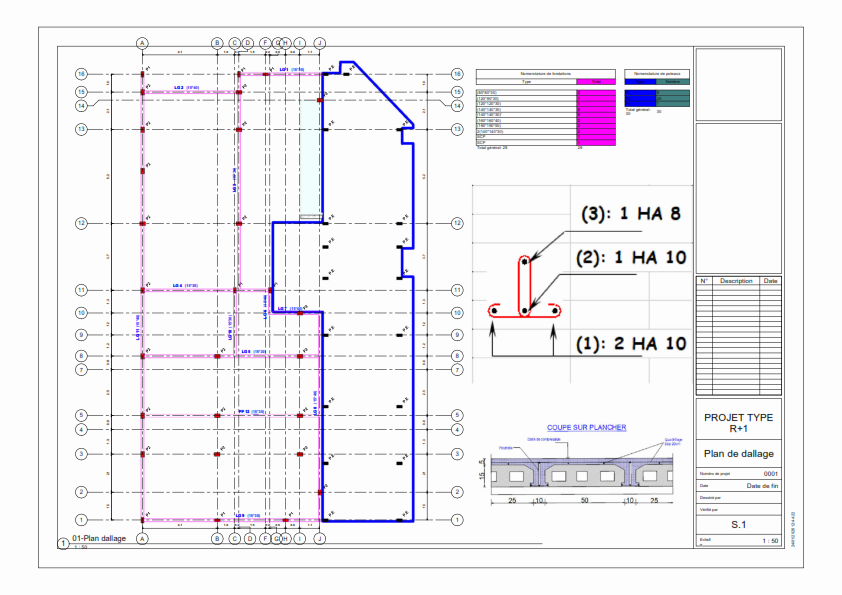Click grid bubble B at top of plan
This screenshot has width=842, height=595.
click(217, 43)
